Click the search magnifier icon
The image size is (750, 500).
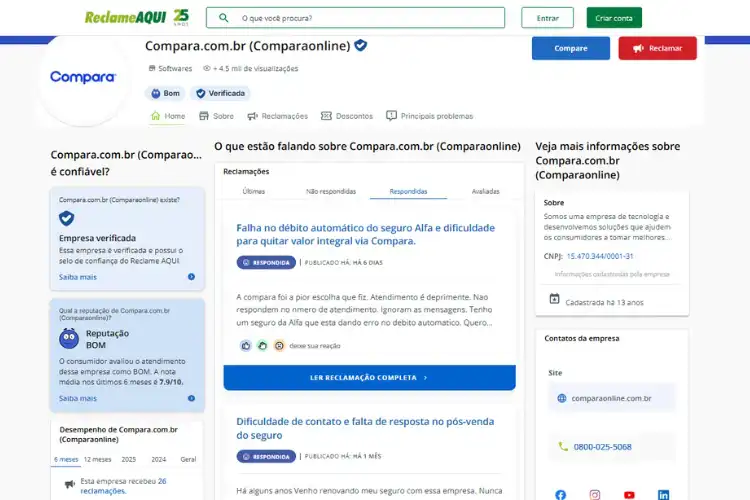click(223, 18)
